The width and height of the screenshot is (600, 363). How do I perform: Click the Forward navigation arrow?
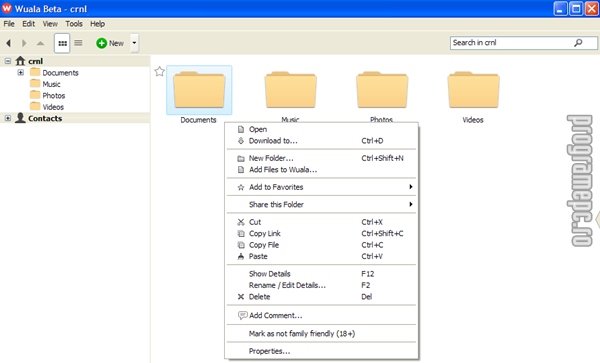tap(24, 43)
